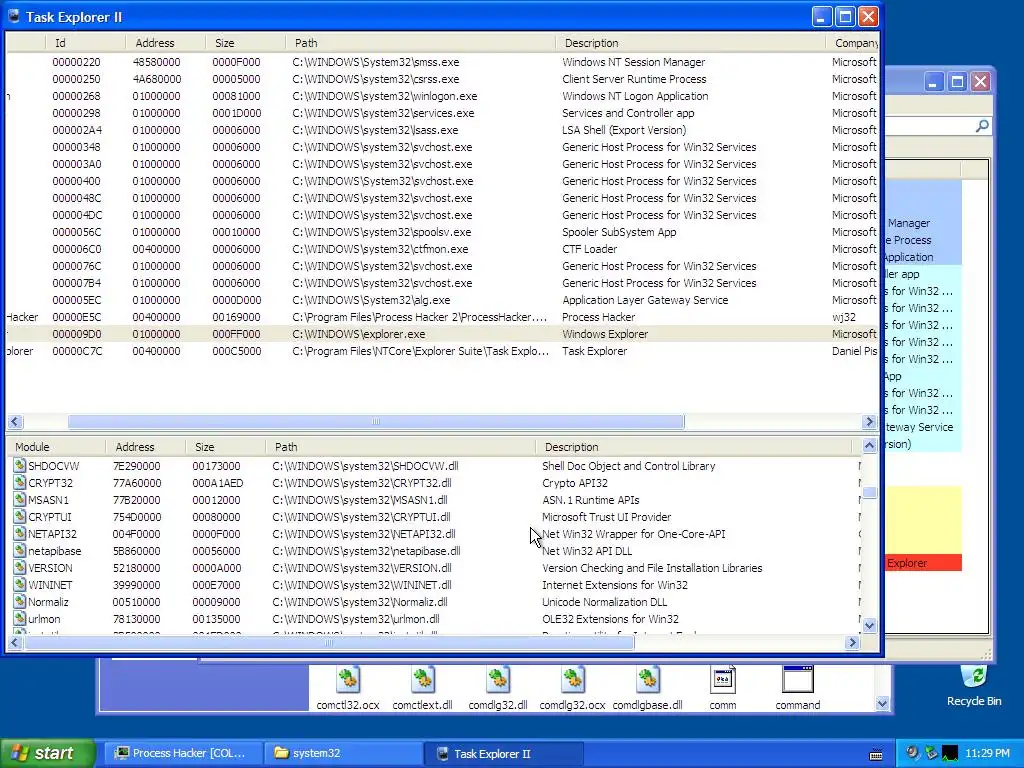Select the comm file icon in system32 window
This screenshot has height=768, width=1024.
point(722,679)
